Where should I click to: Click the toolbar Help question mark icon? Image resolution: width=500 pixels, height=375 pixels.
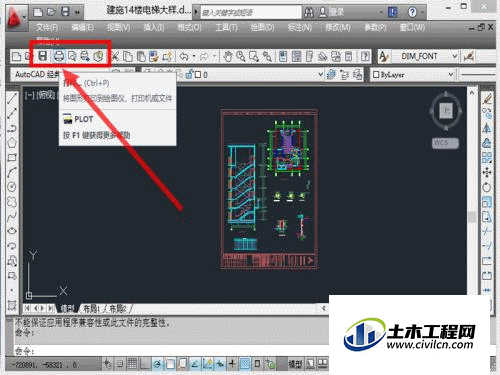(x=365, y=56)
